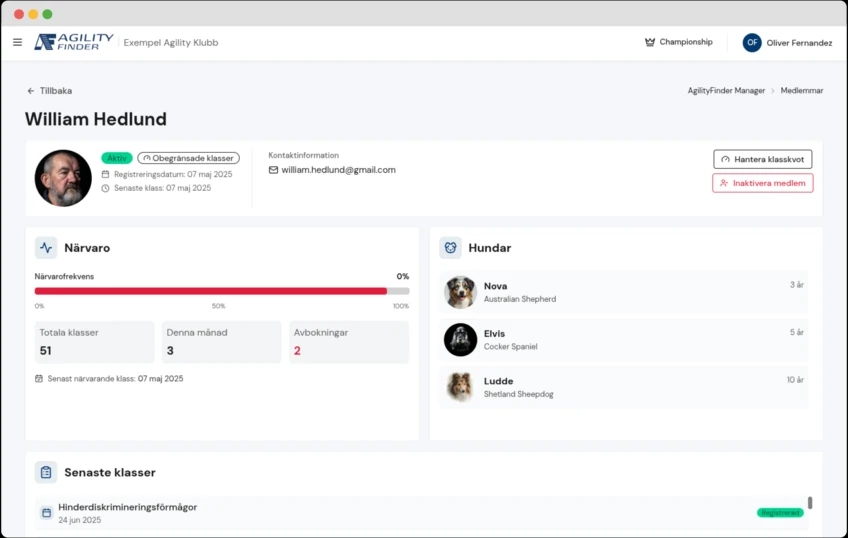The image size is (848, 538).
Task: Click the Totala klasser 51 card
Action: [x=95, y=342]
